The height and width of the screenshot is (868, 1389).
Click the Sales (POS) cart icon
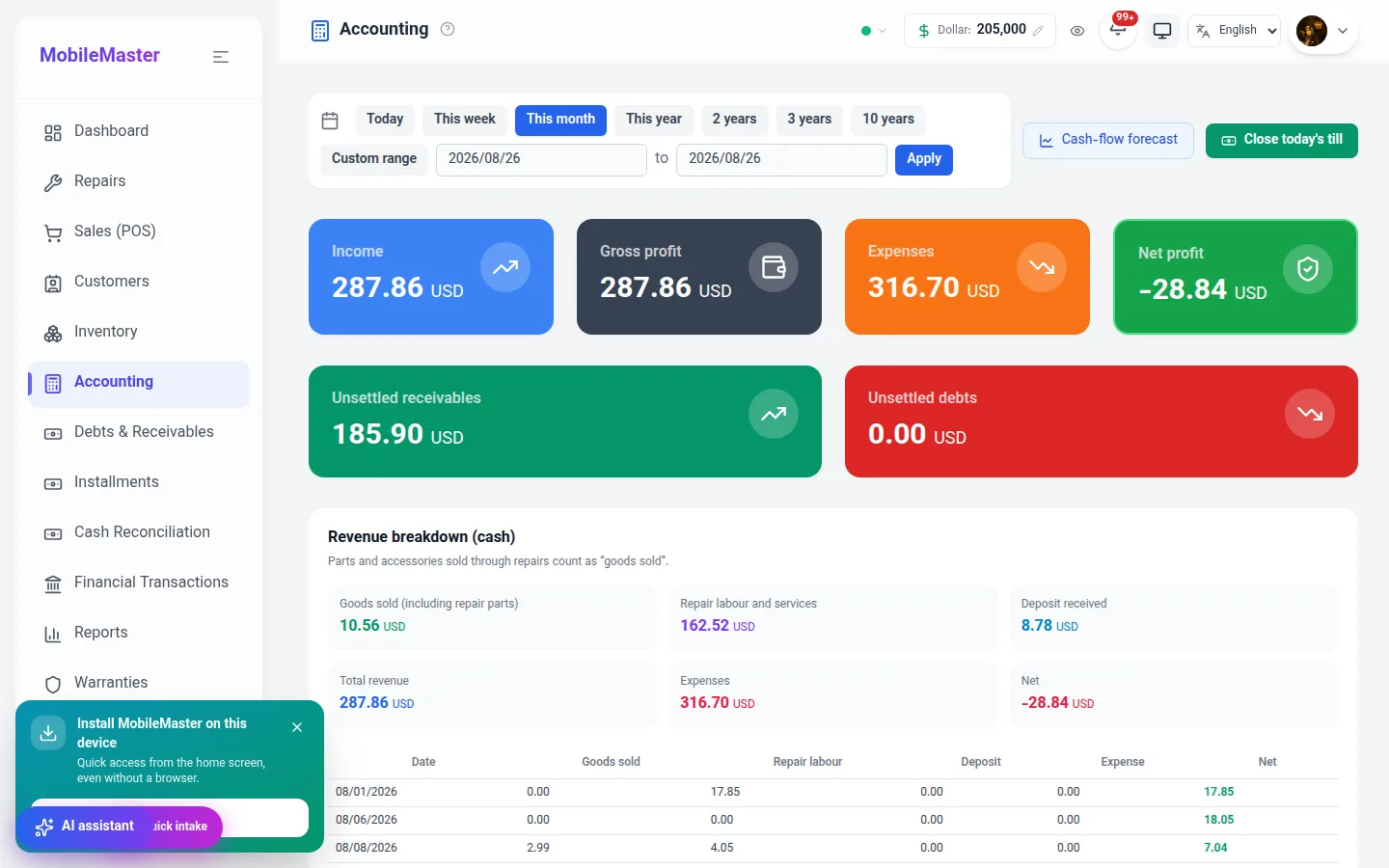coord(53,232)
